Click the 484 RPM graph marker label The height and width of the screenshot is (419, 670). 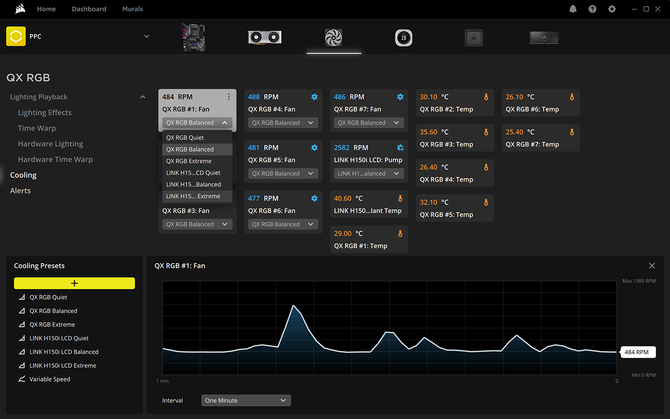pos(638,352)
